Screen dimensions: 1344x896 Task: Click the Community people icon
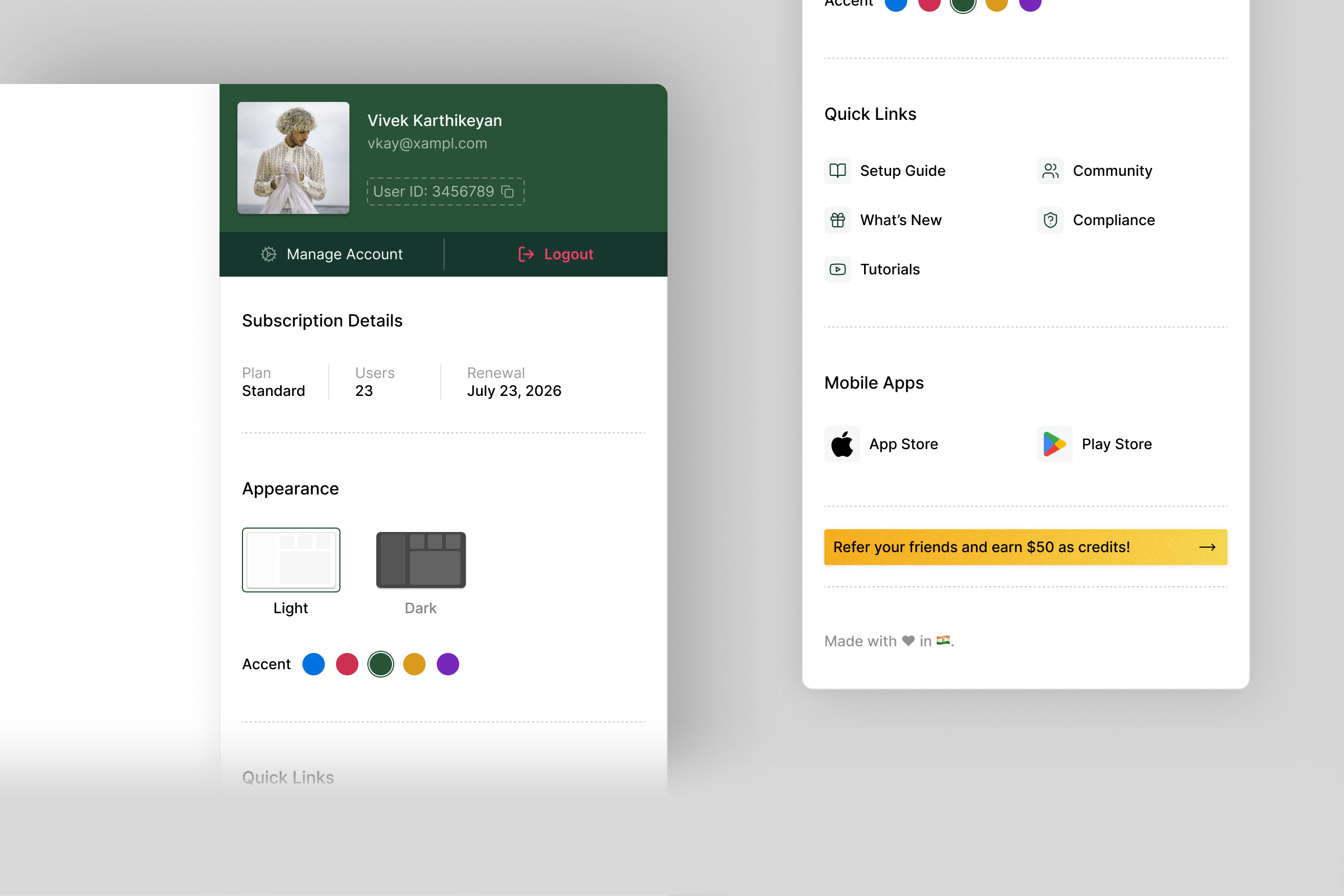1049,170
